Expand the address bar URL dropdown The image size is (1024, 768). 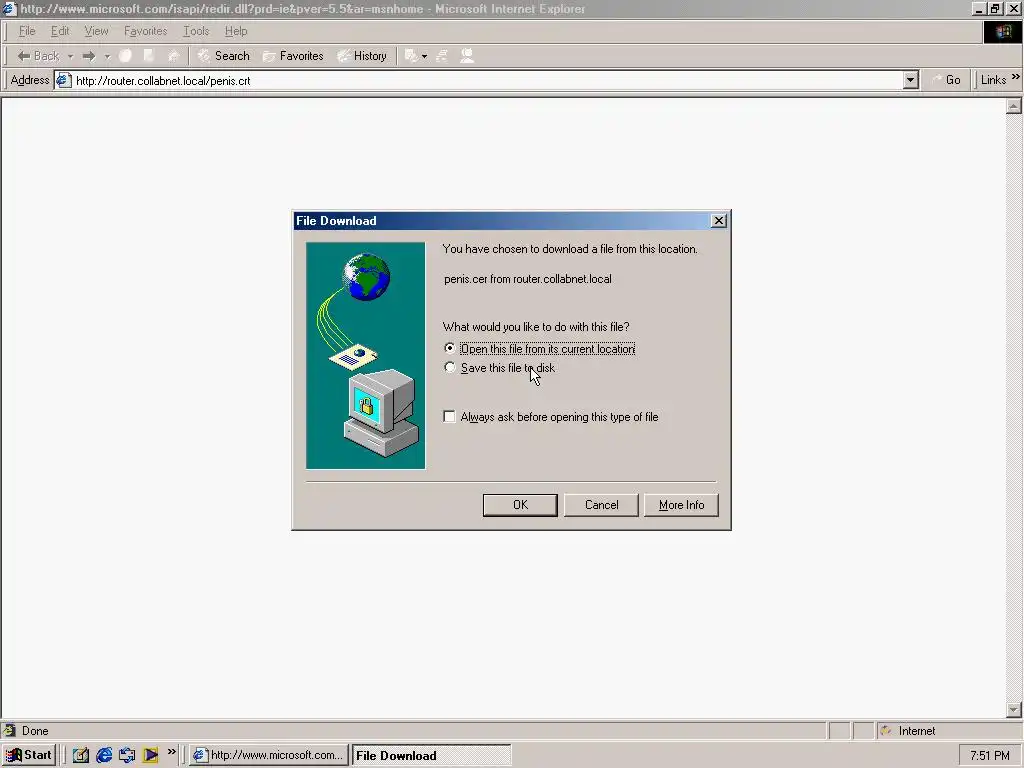tap(911, 80)
